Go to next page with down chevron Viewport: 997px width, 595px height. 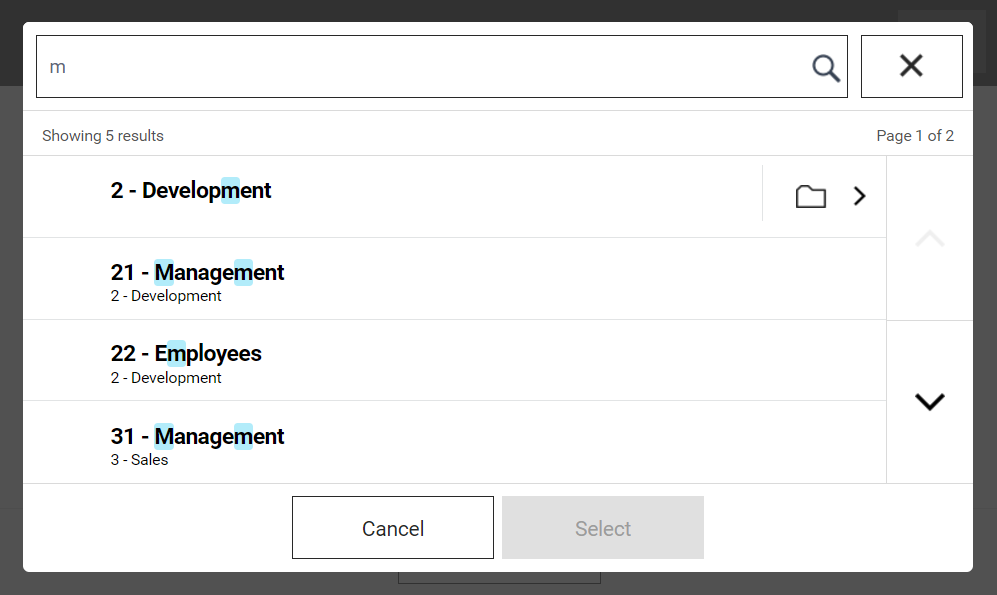tap(930, 402)
